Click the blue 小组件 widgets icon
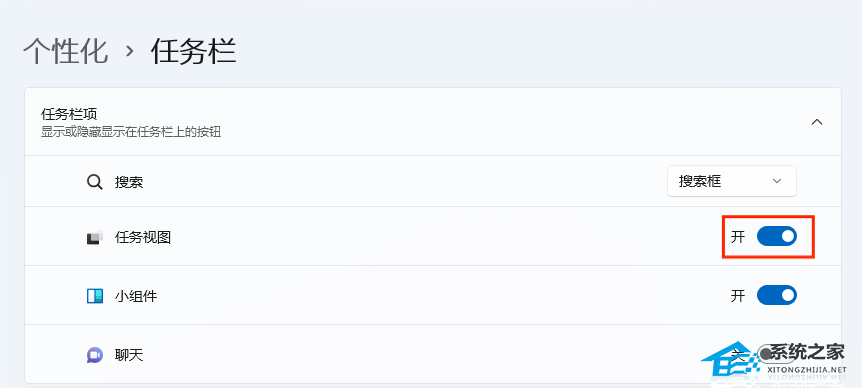Screen dimensions: 862x388 click(95, 296)
